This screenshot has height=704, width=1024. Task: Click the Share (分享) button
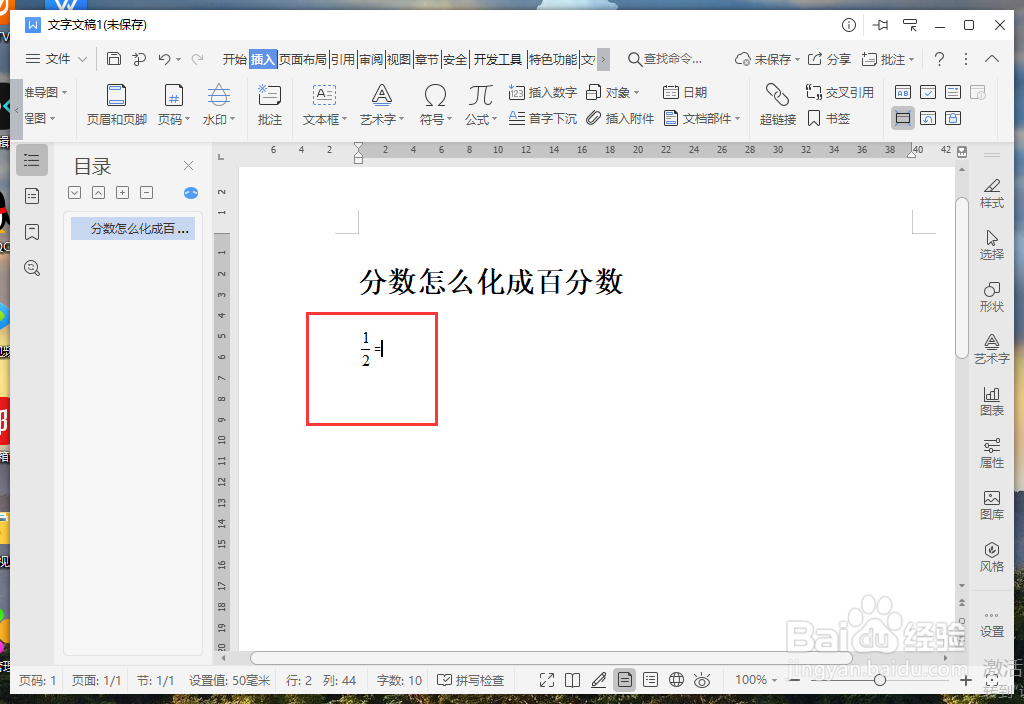[829, 59]
